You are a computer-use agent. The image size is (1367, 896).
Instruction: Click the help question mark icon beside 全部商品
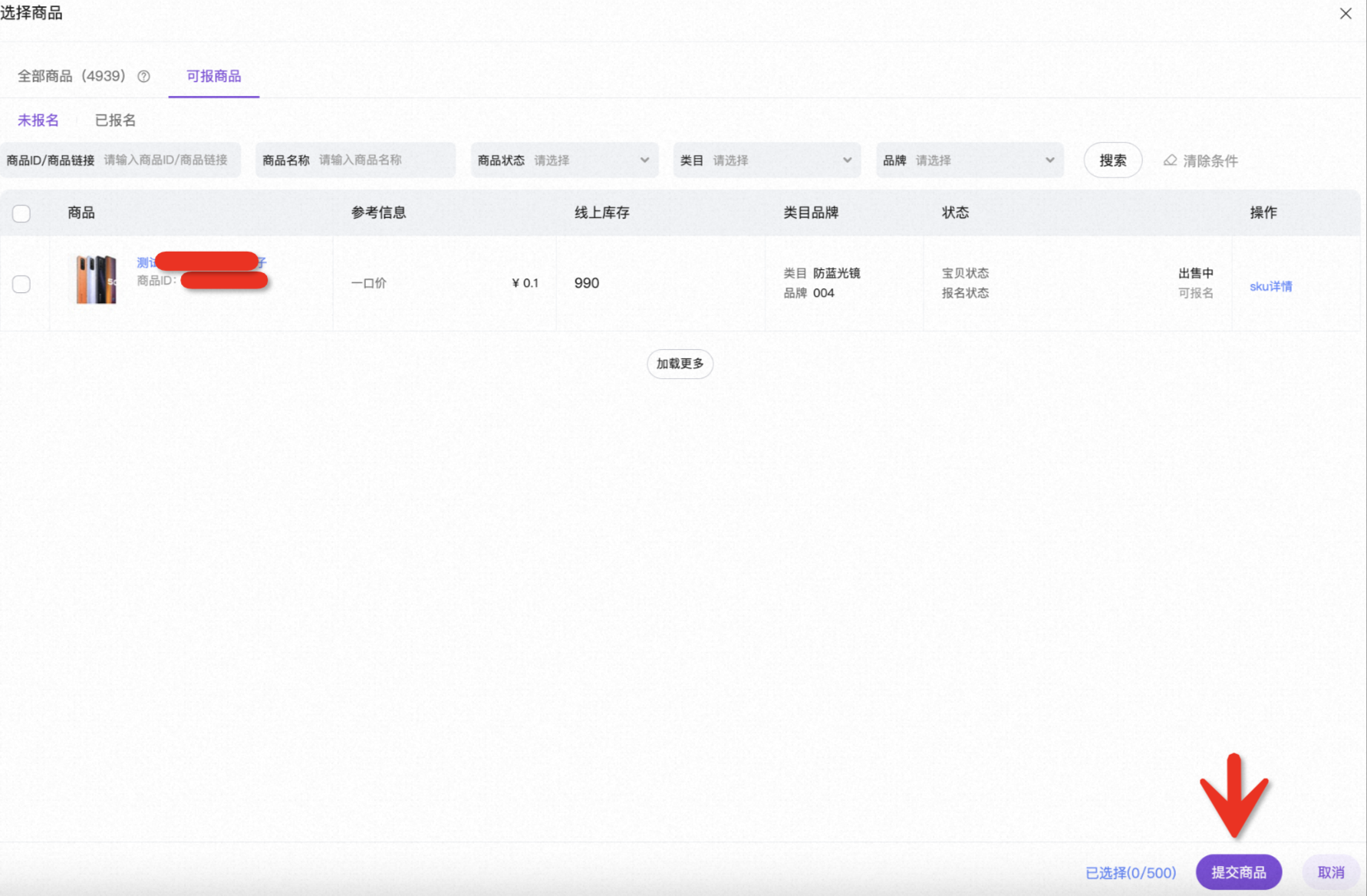pyautogui.click(x=143, y=76)
